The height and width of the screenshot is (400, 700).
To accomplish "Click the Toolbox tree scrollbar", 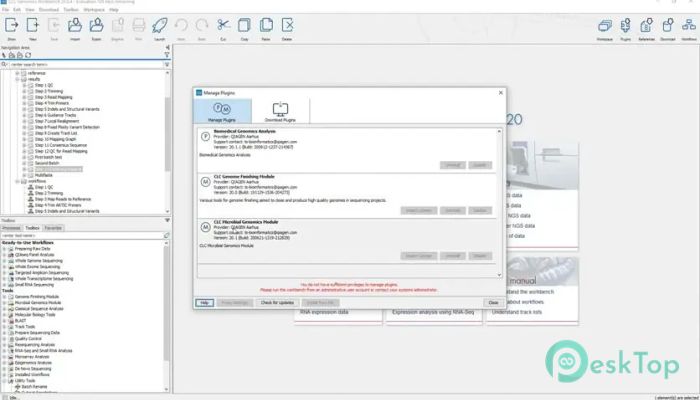I will [167, 317].
